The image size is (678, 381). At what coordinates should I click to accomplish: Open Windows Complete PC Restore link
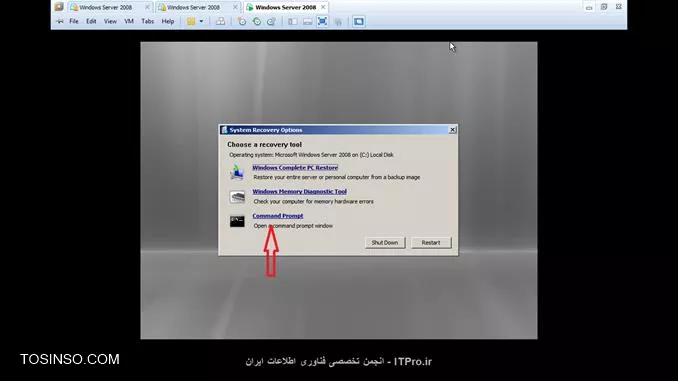[295, 168]
